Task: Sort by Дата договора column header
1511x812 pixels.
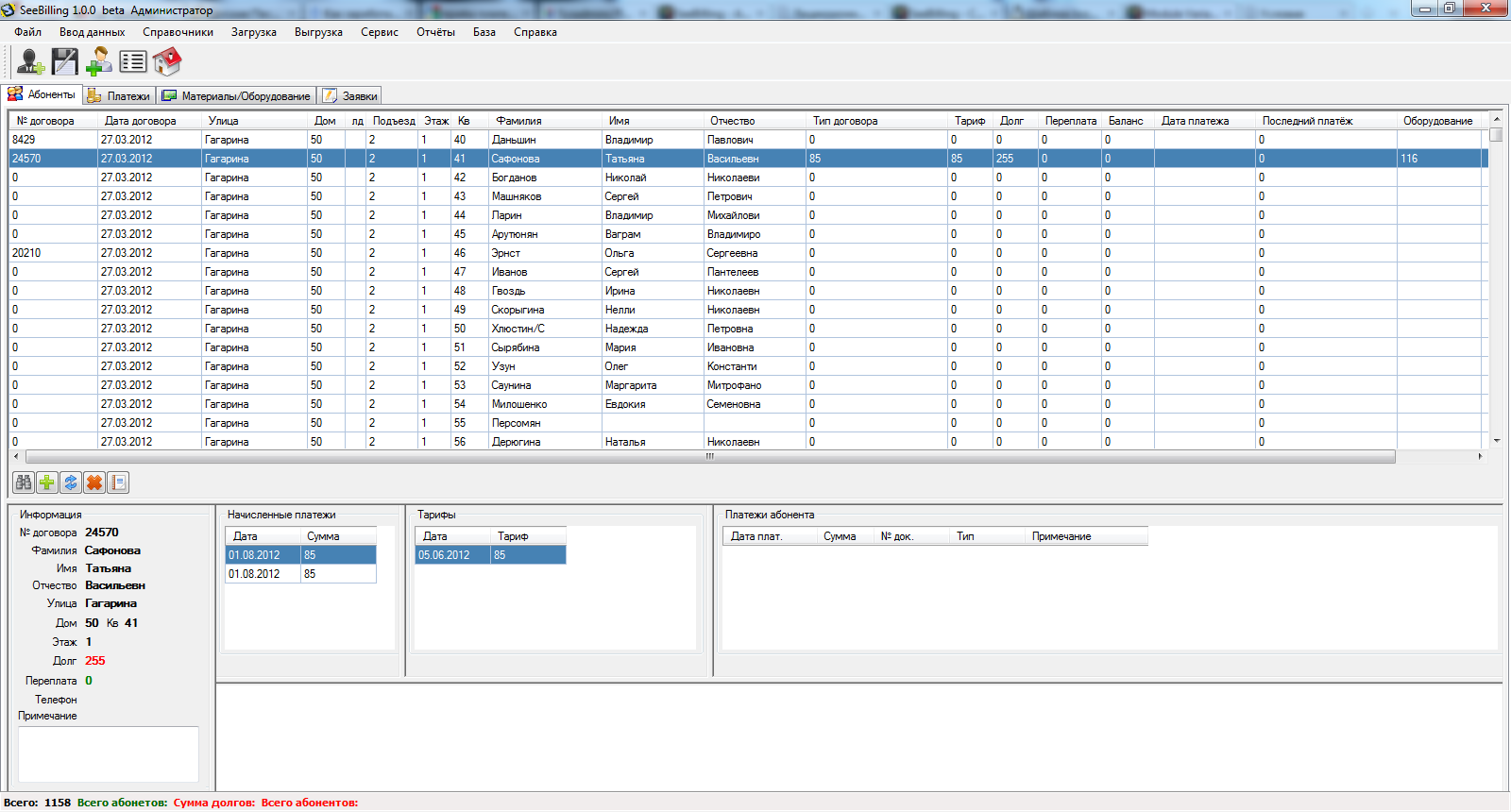Action: pyautogui.click(x=149, y=121)
